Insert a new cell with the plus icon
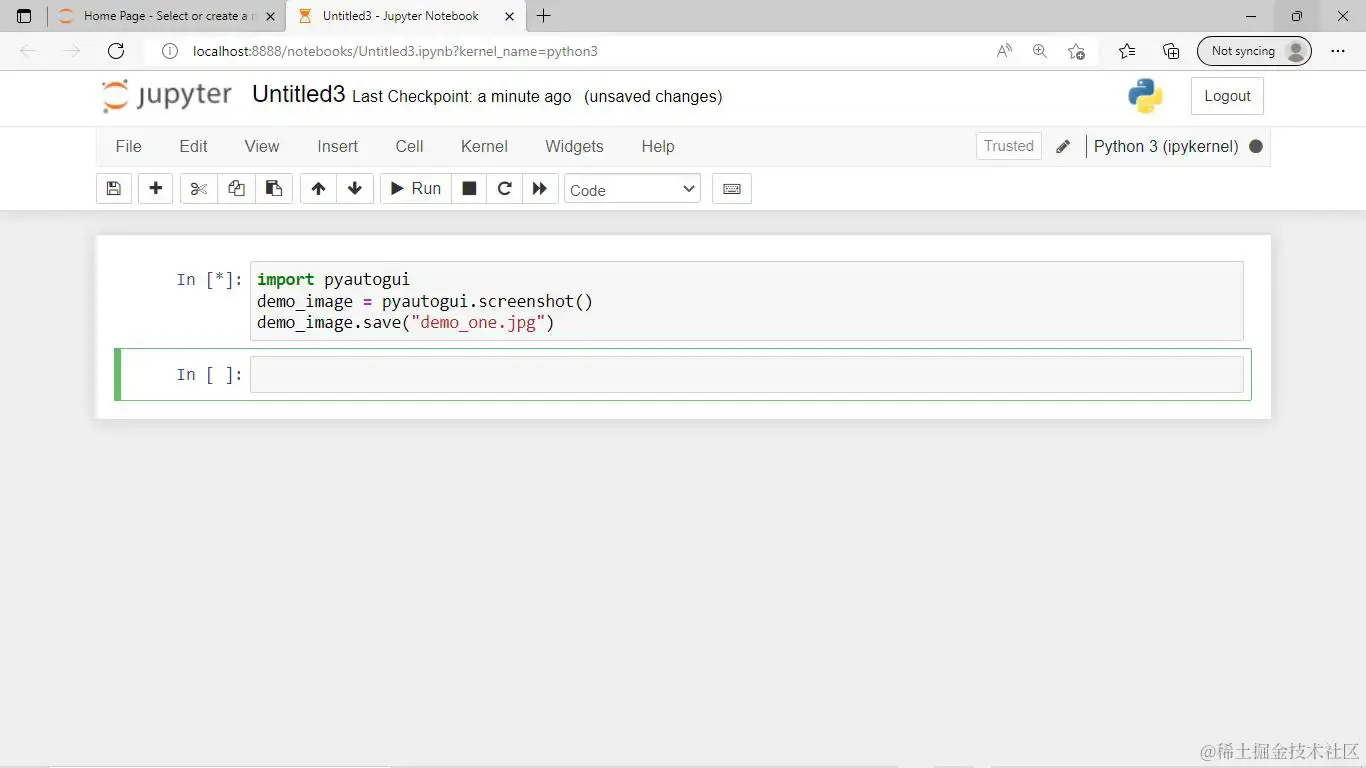The height and width of the screenshot is (768, 1366). (155, 188)
